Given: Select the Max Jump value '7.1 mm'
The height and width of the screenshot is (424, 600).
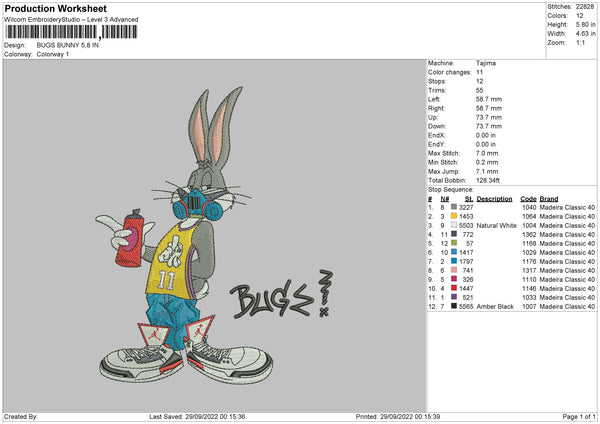Looking at the screenshot, I should click(x=487, y=171).
